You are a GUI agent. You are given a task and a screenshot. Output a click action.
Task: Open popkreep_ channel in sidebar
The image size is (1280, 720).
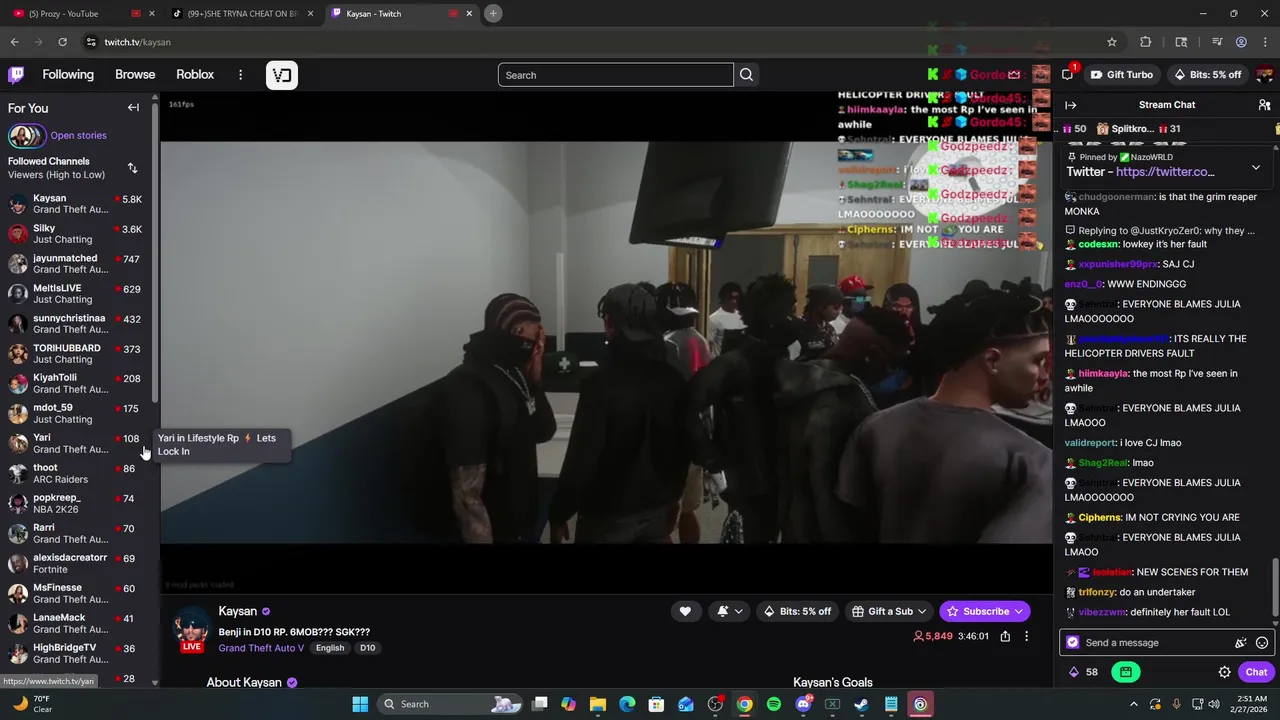click(76, 504)
